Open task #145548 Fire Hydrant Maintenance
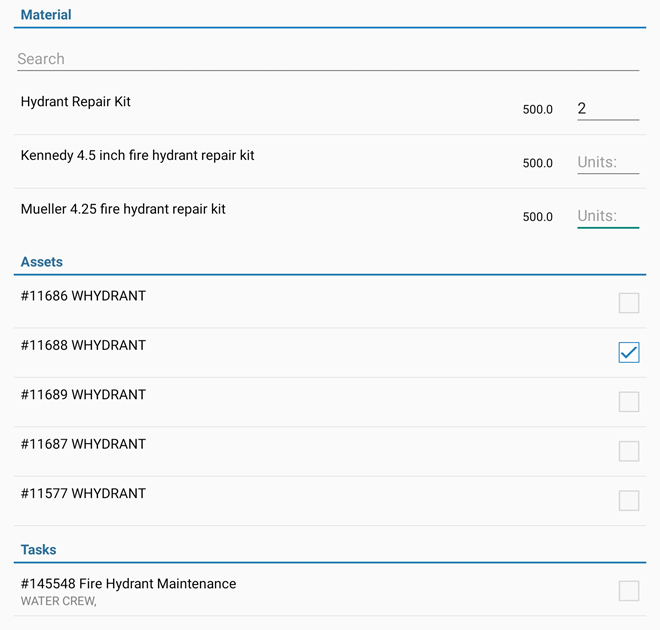660x630 pixels. [x=128, y=584]
